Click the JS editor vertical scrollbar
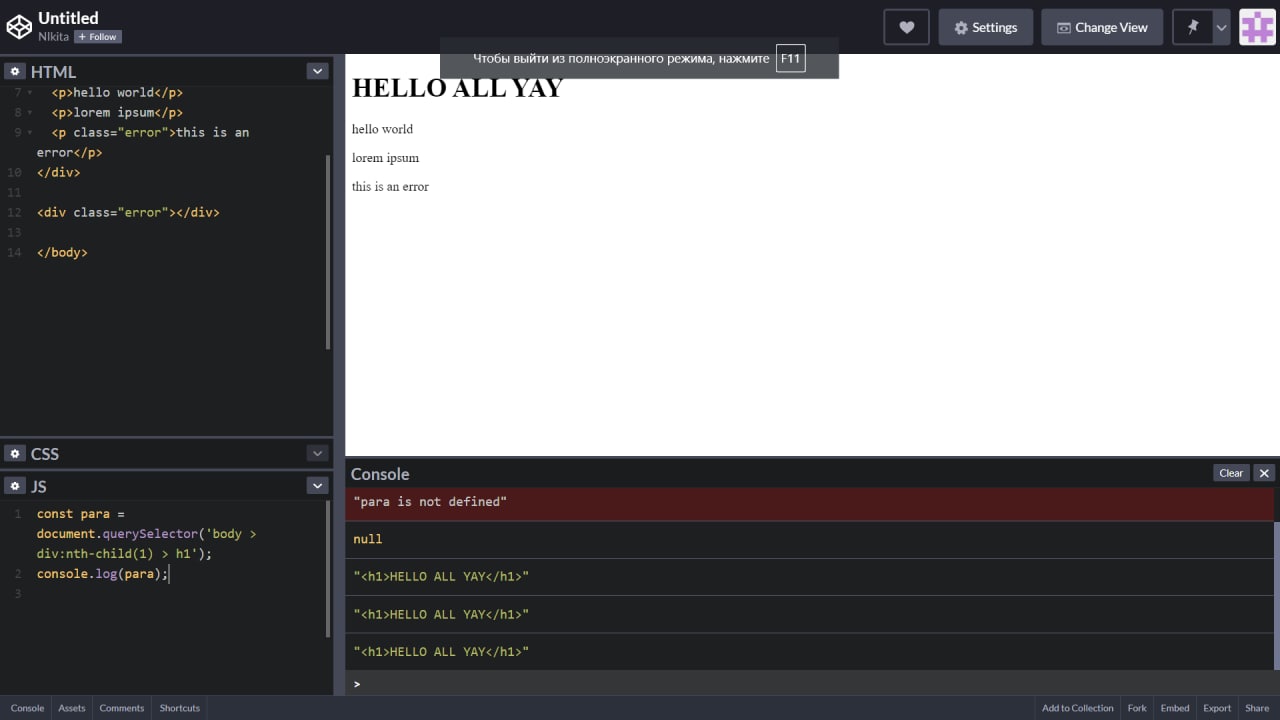Screen dimensions: 1280x720 (328, 568)
